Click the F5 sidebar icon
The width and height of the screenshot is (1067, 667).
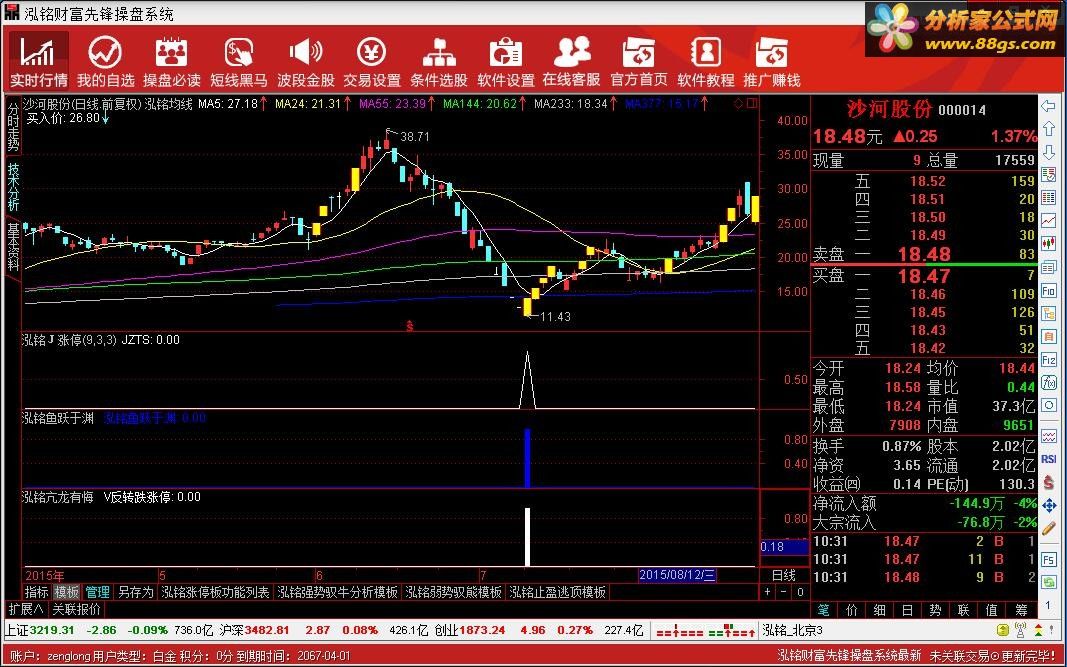(x=1049, y=559)
